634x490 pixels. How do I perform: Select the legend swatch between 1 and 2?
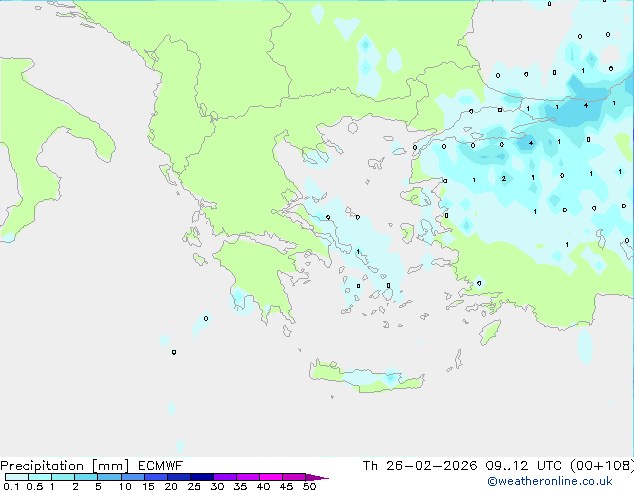(62, 478)
